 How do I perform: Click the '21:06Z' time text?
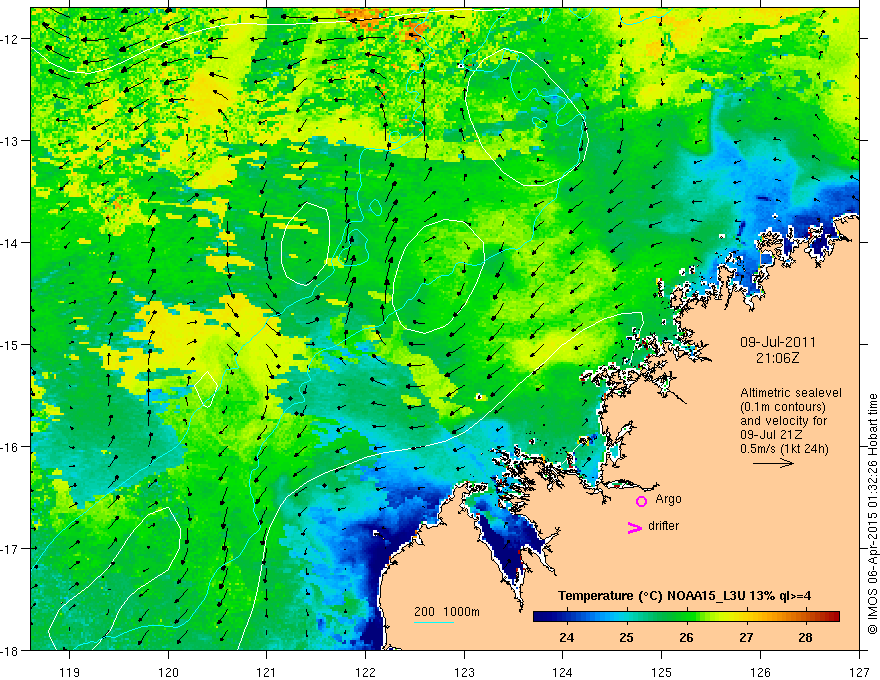(777, 358)
